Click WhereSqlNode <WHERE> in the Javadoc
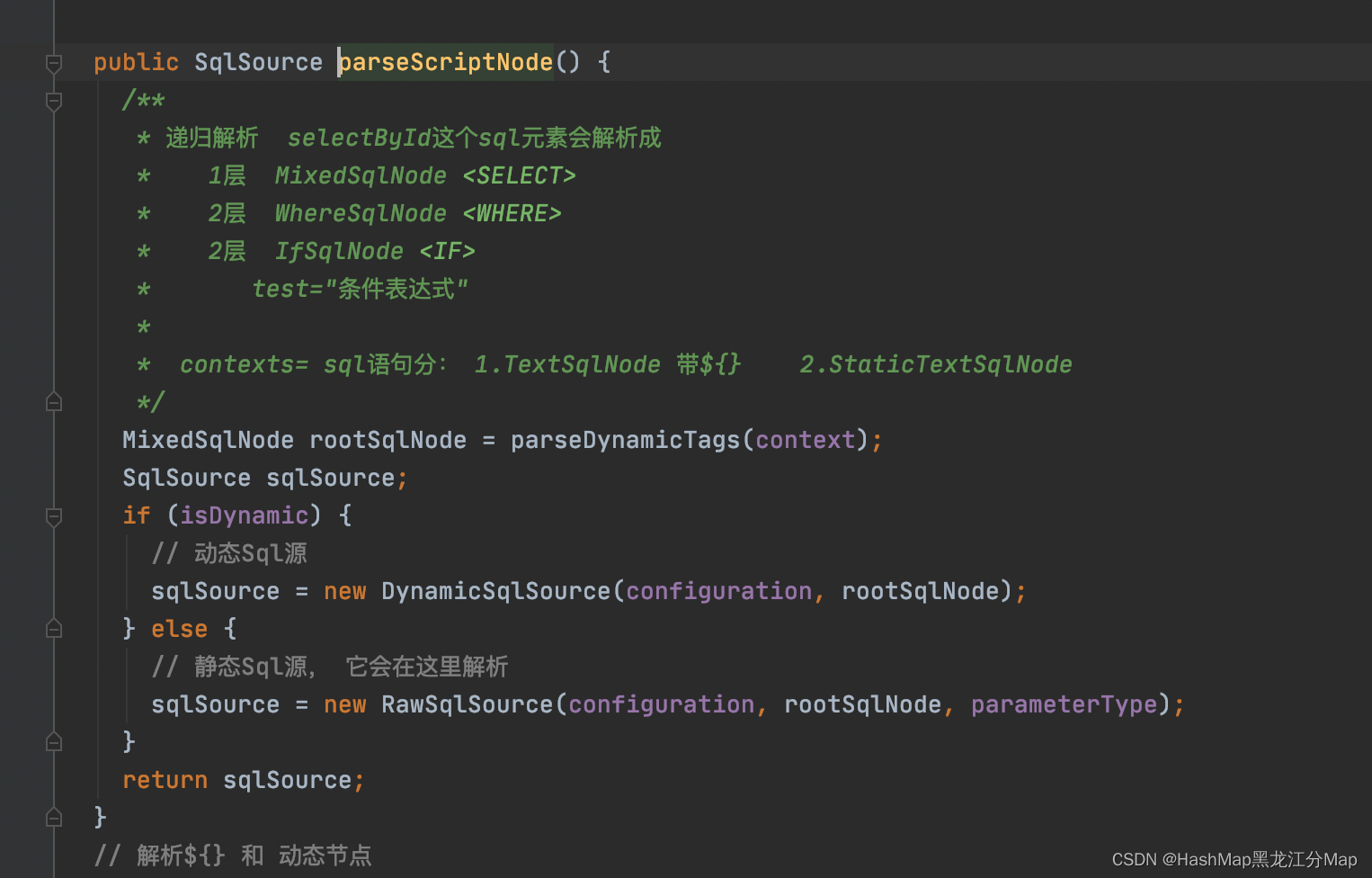1372x878 pixels. pyautogui.click(x=418, y=213)
